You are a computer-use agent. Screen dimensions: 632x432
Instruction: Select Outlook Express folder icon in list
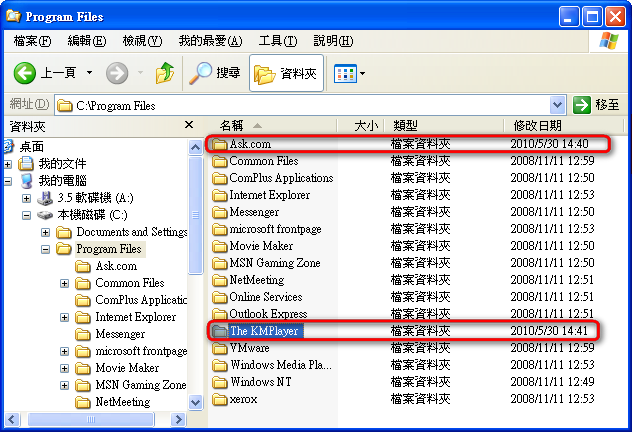(x=220, y=314)
